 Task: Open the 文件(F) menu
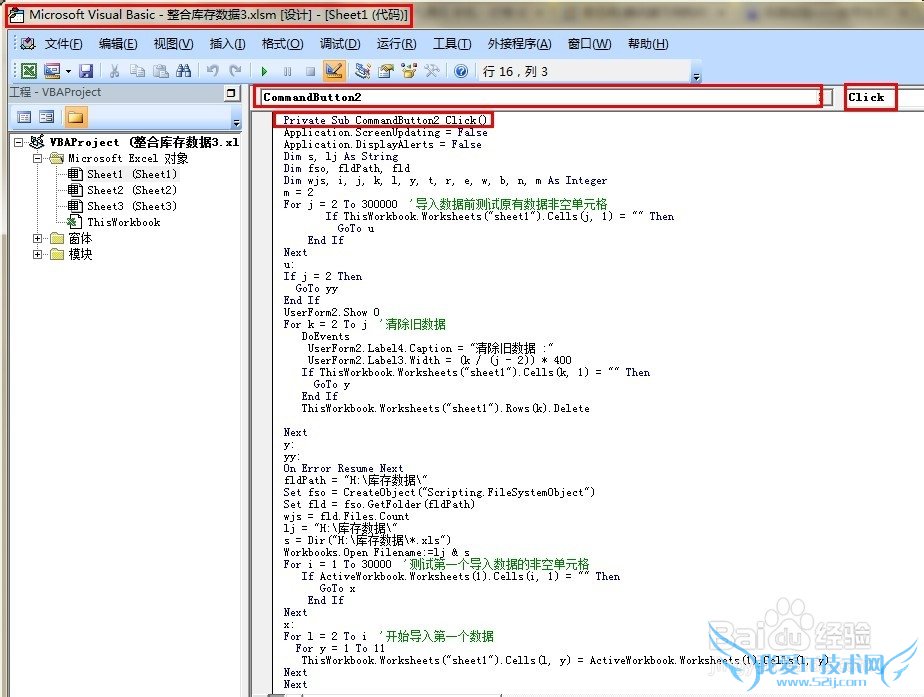[x=63, y=44]
